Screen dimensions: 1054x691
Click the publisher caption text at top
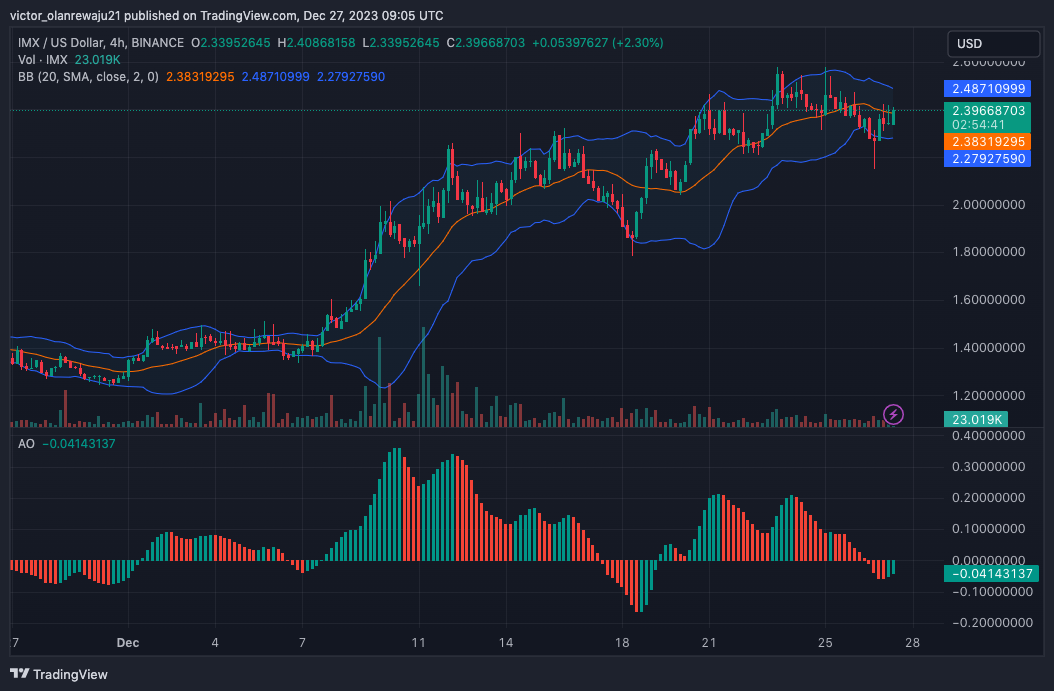tap(227, 15)
